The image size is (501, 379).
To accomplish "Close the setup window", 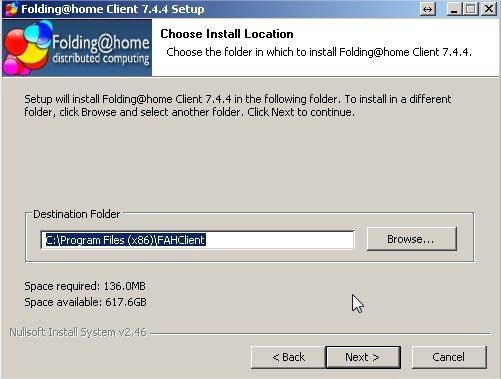I will pos(489,9).
